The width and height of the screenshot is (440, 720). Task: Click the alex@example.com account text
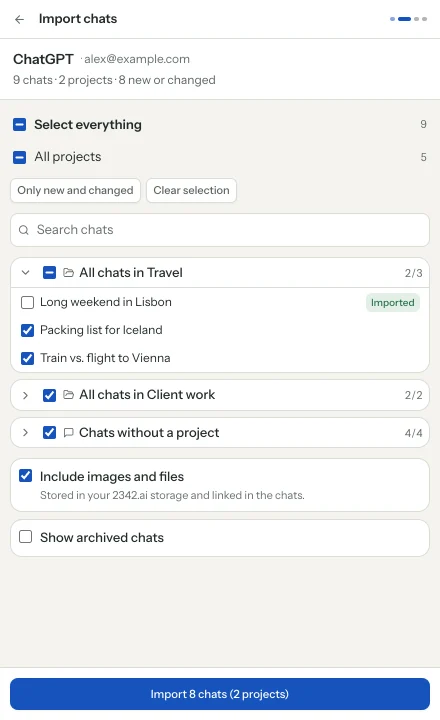tap(137, 59)
